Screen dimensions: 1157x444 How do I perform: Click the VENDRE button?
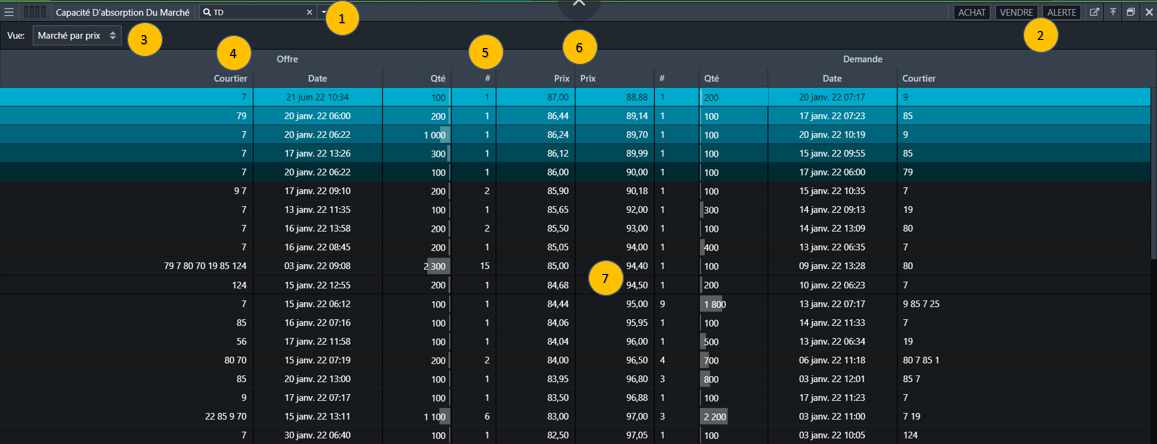(x=1016, y=12)
